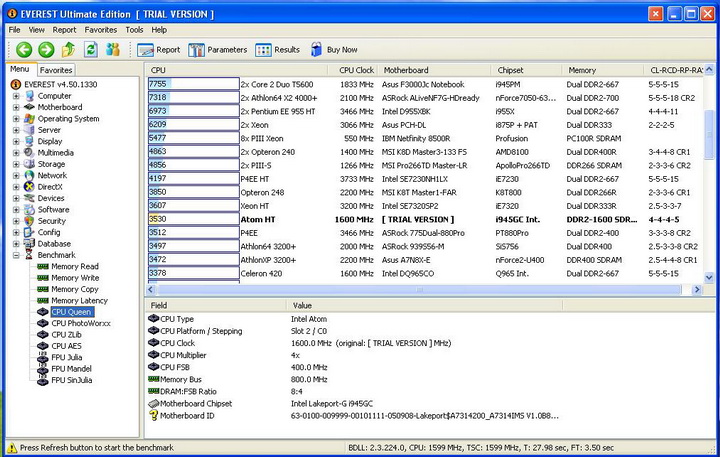Open the users/community toolbar icon
720x457 pixels.
coord(112,49)
